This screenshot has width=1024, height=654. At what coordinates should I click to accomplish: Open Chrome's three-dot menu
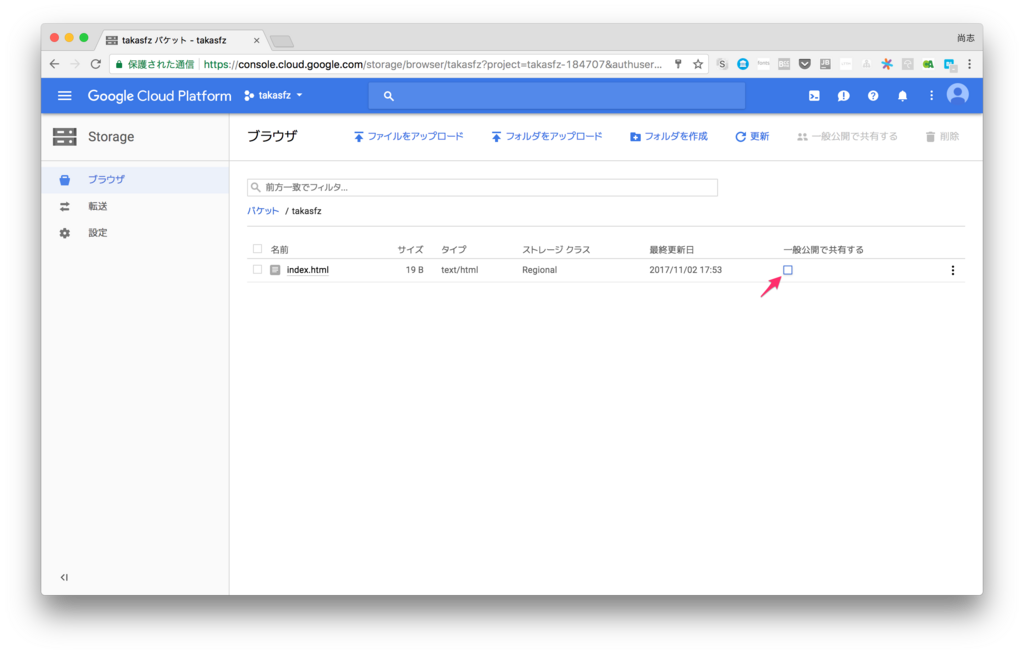coord(970,64)
